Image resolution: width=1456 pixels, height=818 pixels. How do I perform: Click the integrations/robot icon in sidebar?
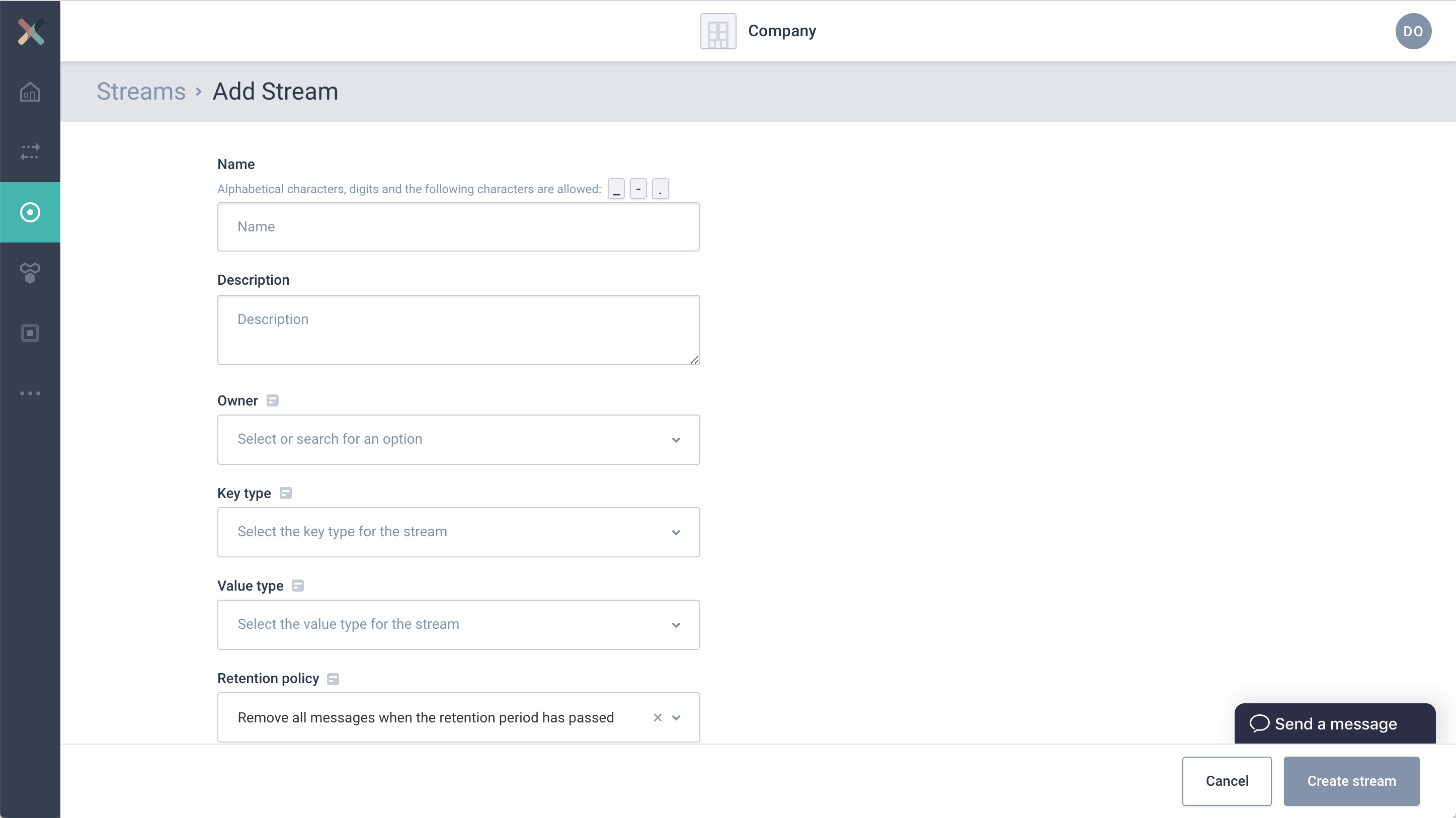point(30,272)
